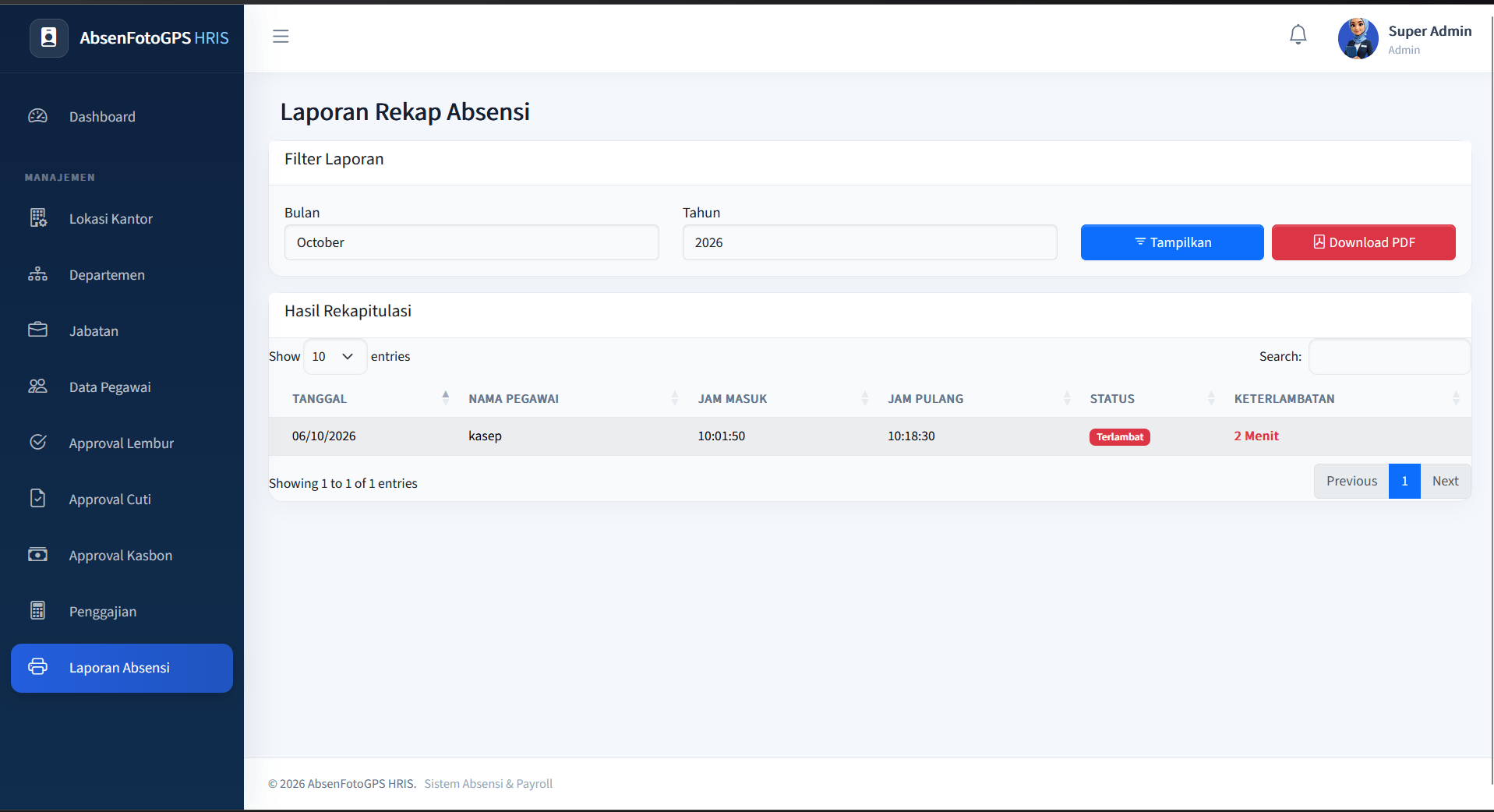Click the Jabatan briefcase icon

point(38,330)
